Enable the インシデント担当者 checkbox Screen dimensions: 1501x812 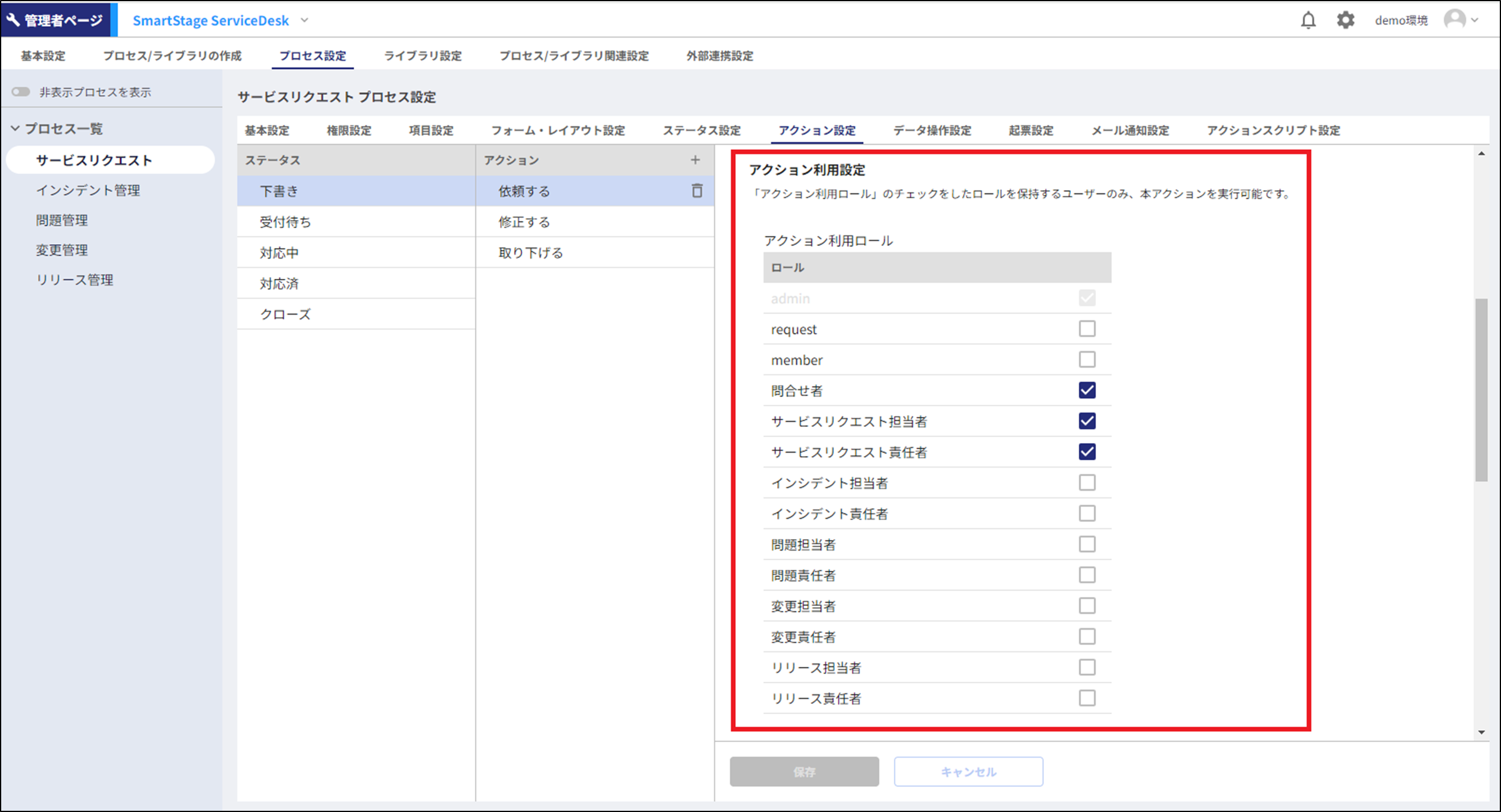[x=1086, y=483]
